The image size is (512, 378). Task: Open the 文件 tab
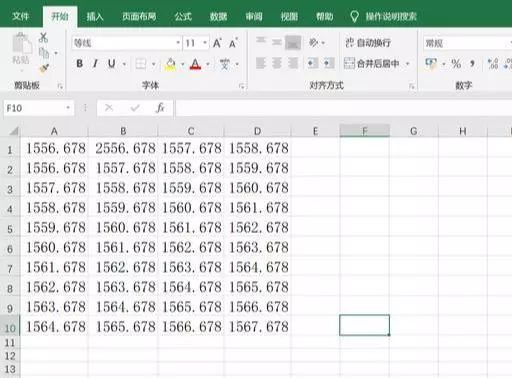click(x=20, y=16)
